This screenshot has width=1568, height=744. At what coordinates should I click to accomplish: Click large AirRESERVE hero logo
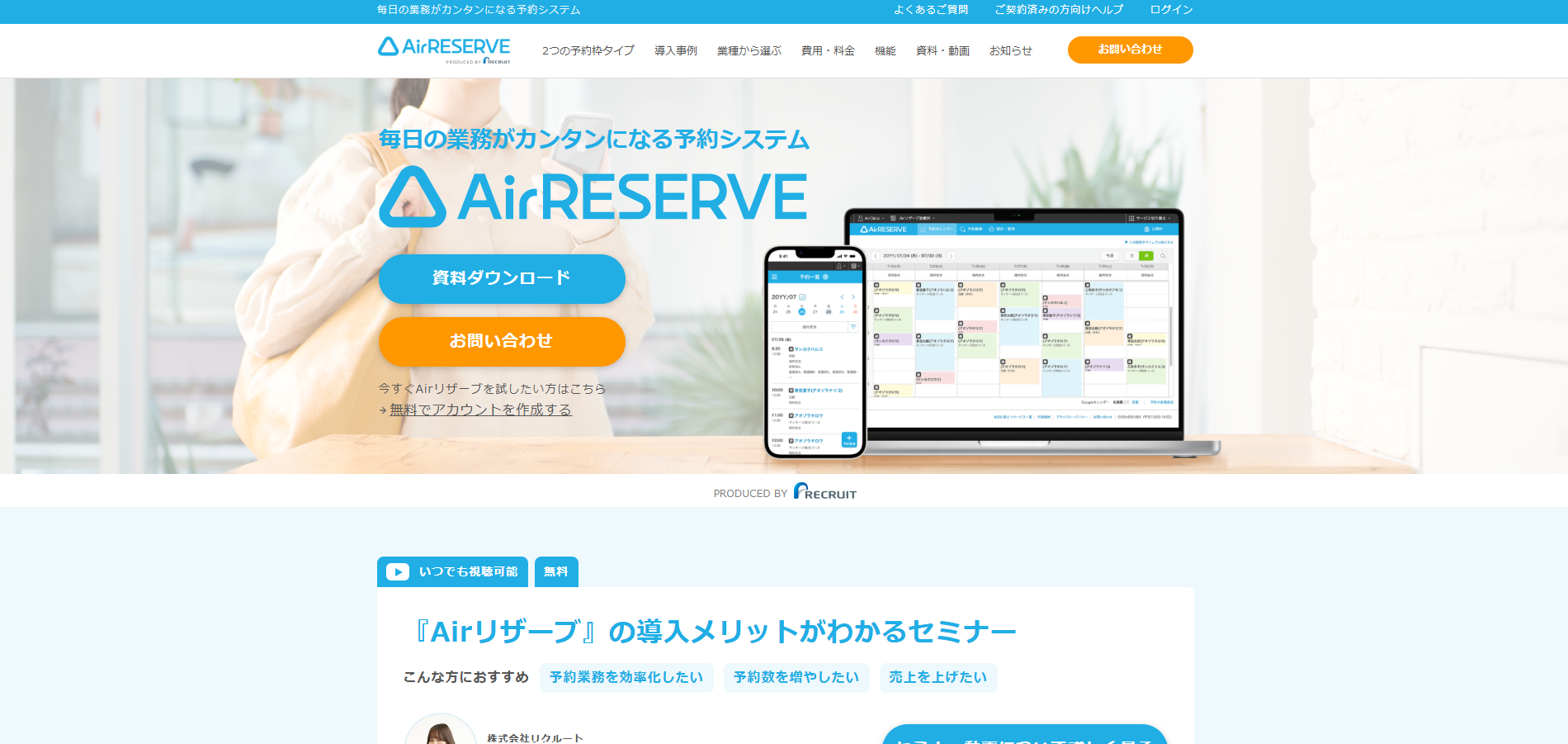pos(593,197)
